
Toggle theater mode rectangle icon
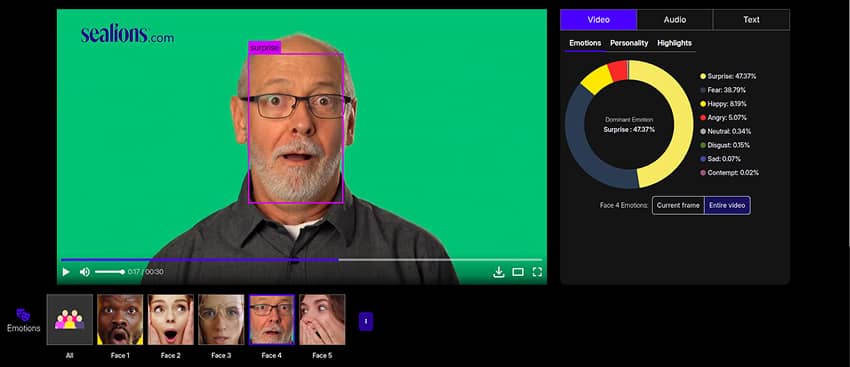(518, 272)
